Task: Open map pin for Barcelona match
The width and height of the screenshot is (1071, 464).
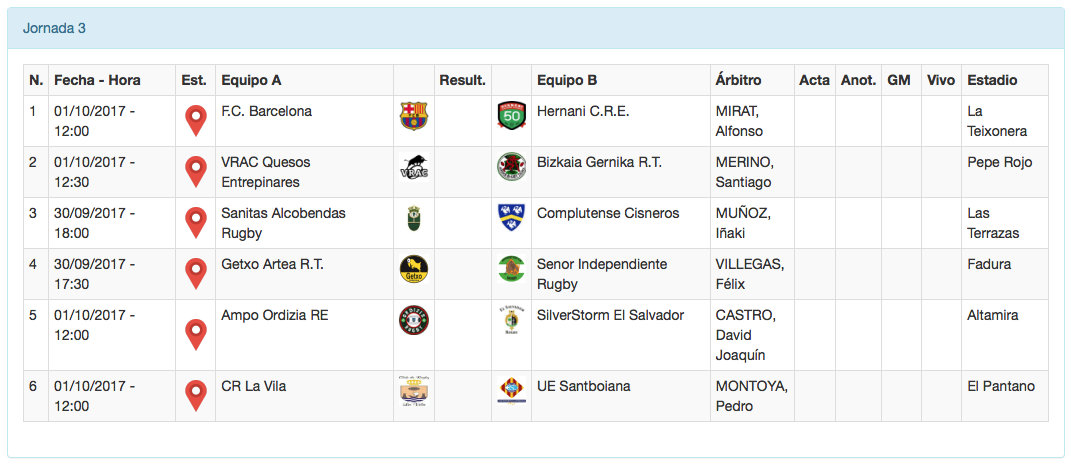Action: (x=196, y=121)
